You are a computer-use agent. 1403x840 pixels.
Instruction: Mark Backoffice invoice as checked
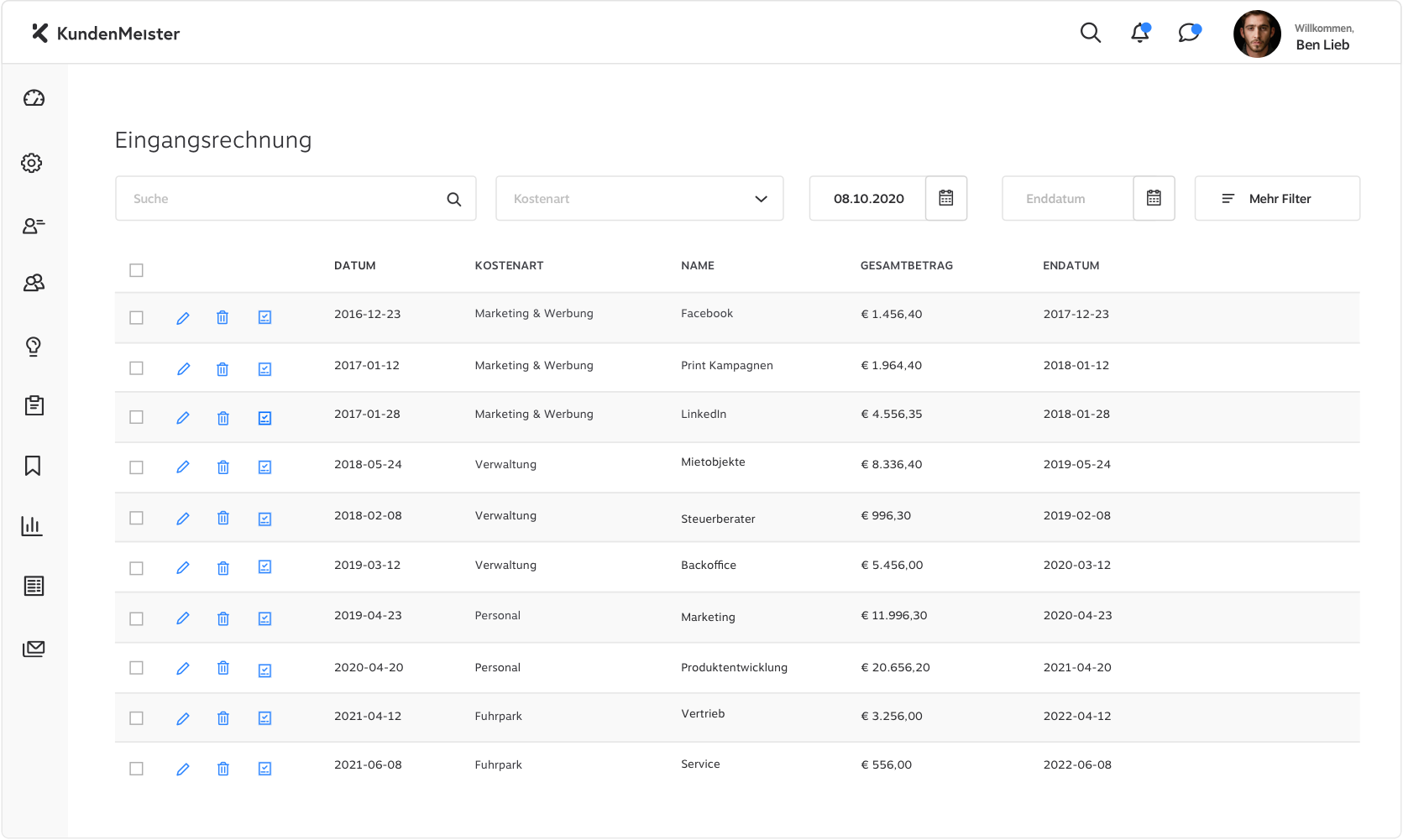click(264, 567)
